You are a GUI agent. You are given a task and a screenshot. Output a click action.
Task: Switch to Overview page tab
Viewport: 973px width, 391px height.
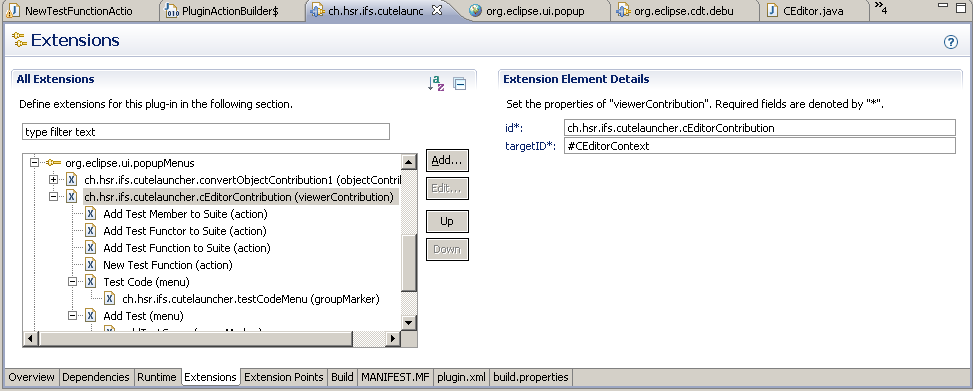(x=32, y=377)
